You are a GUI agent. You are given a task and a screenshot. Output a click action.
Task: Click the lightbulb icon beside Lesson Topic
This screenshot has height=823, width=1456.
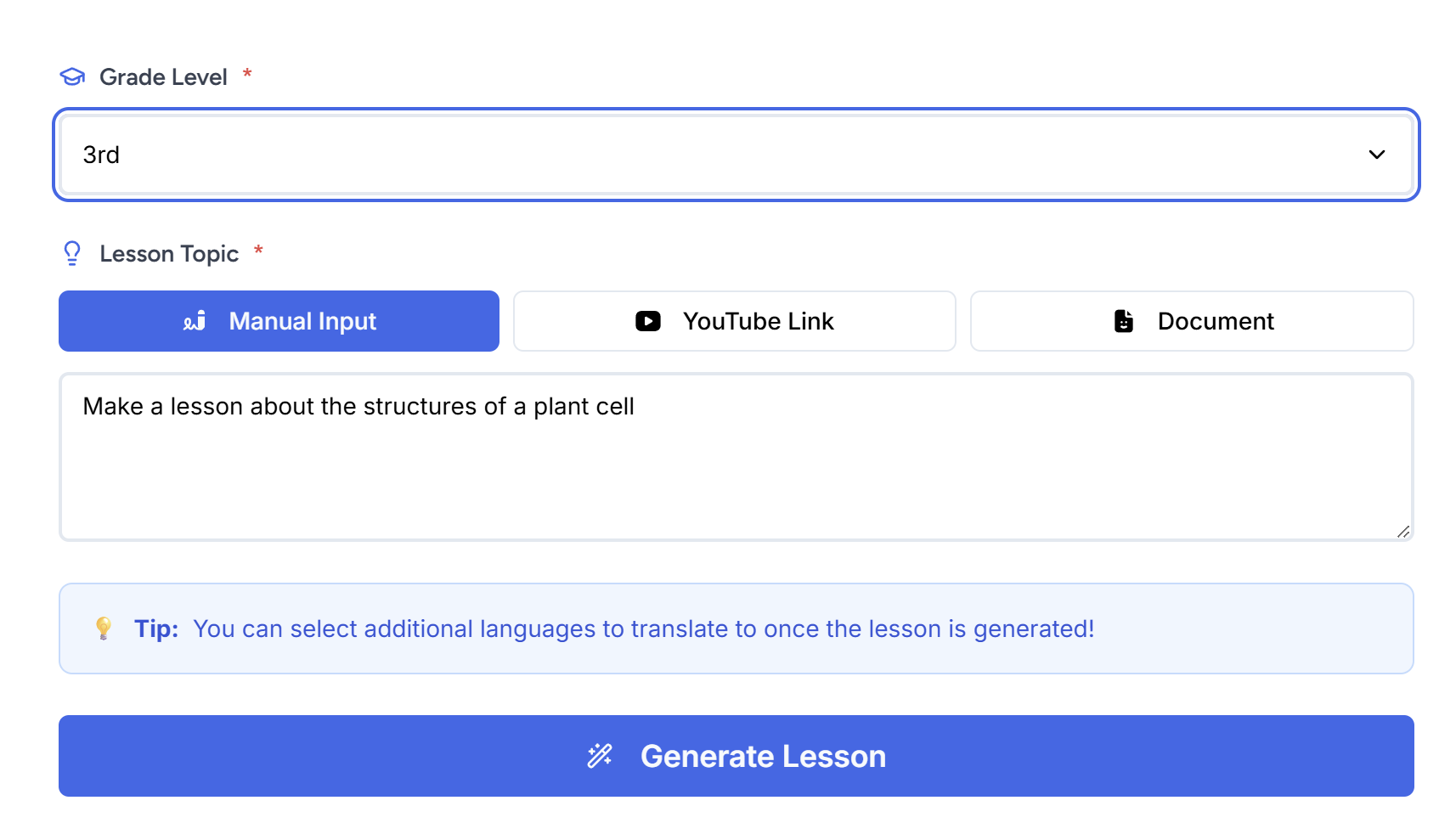coord(72,253)
